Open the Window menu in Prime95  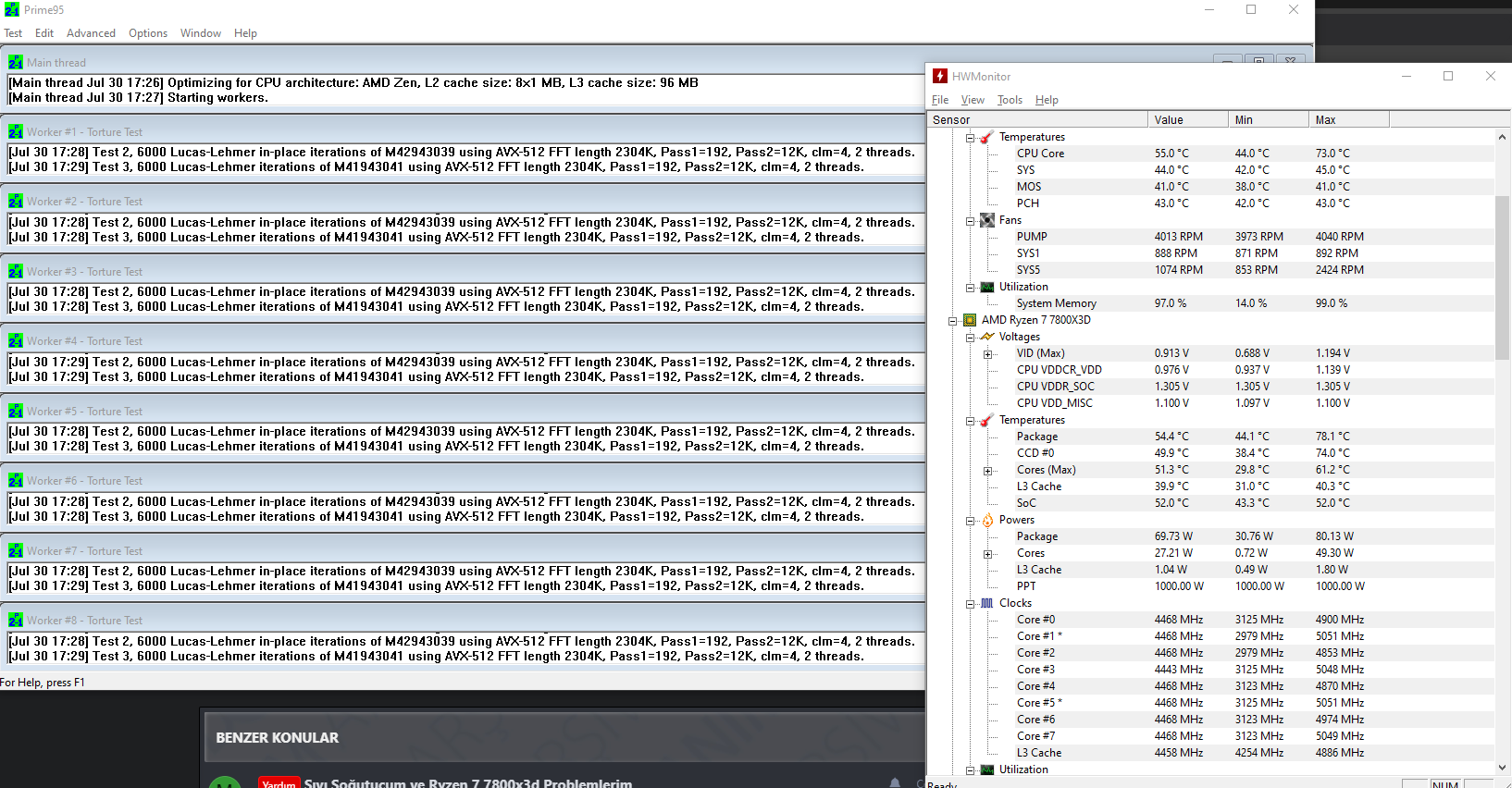coord(201,33)
